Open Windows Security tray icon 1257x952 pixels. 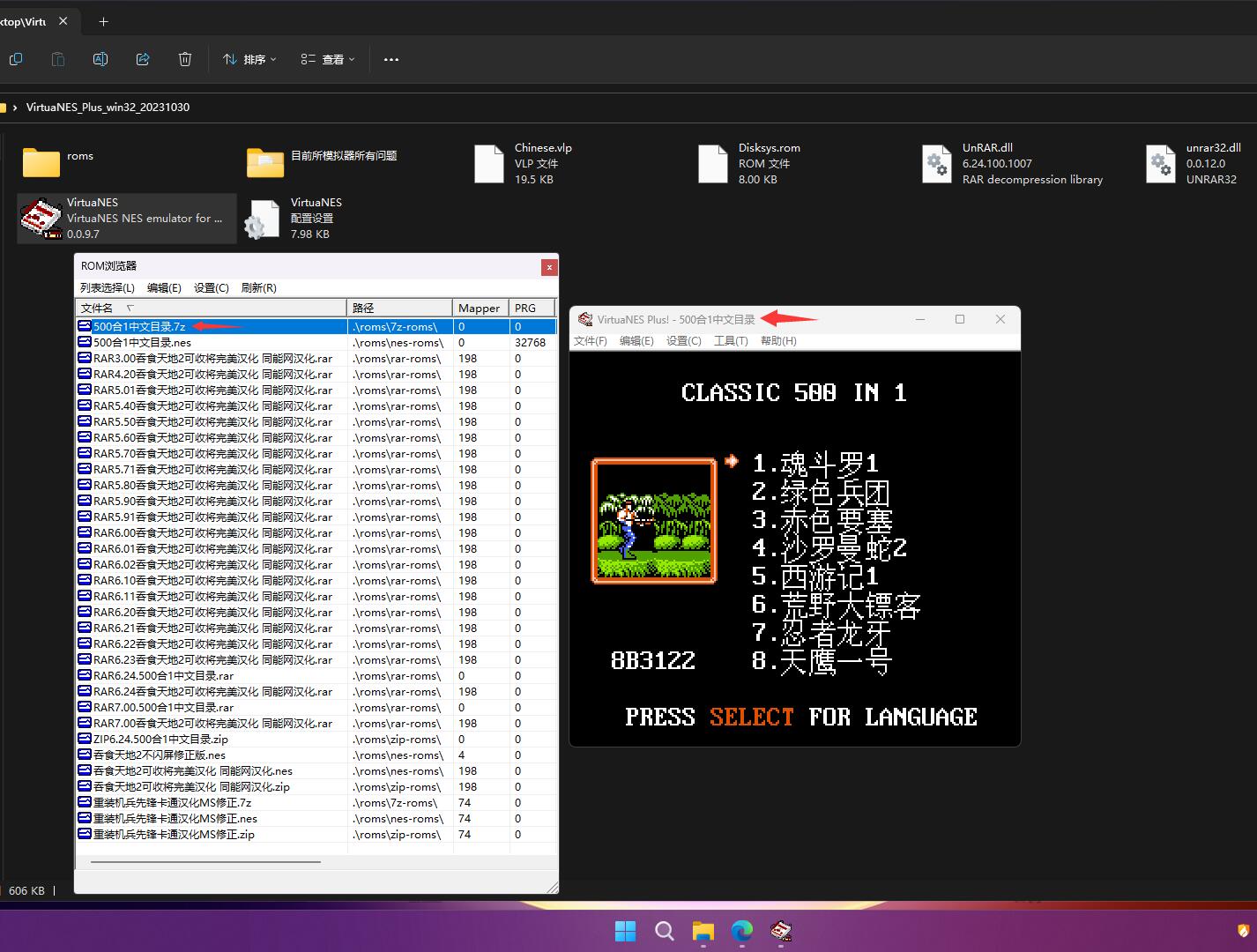[x=1244, y=931]
